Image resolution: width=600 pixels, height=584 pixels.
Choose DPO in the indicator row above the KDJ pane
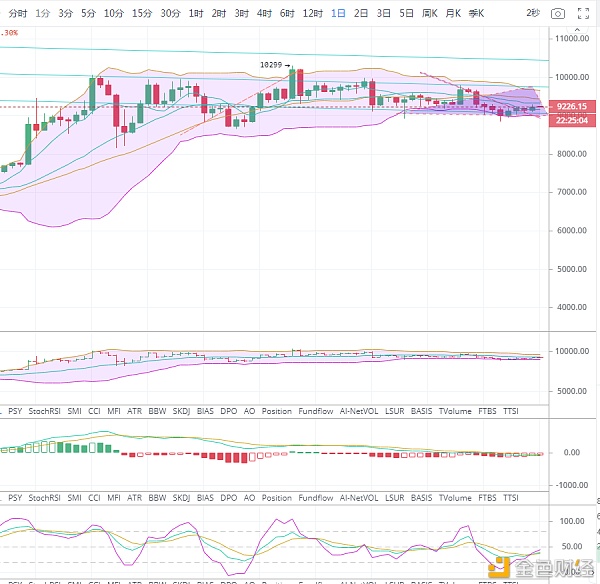pyautogui.click(x=229, y=498)
